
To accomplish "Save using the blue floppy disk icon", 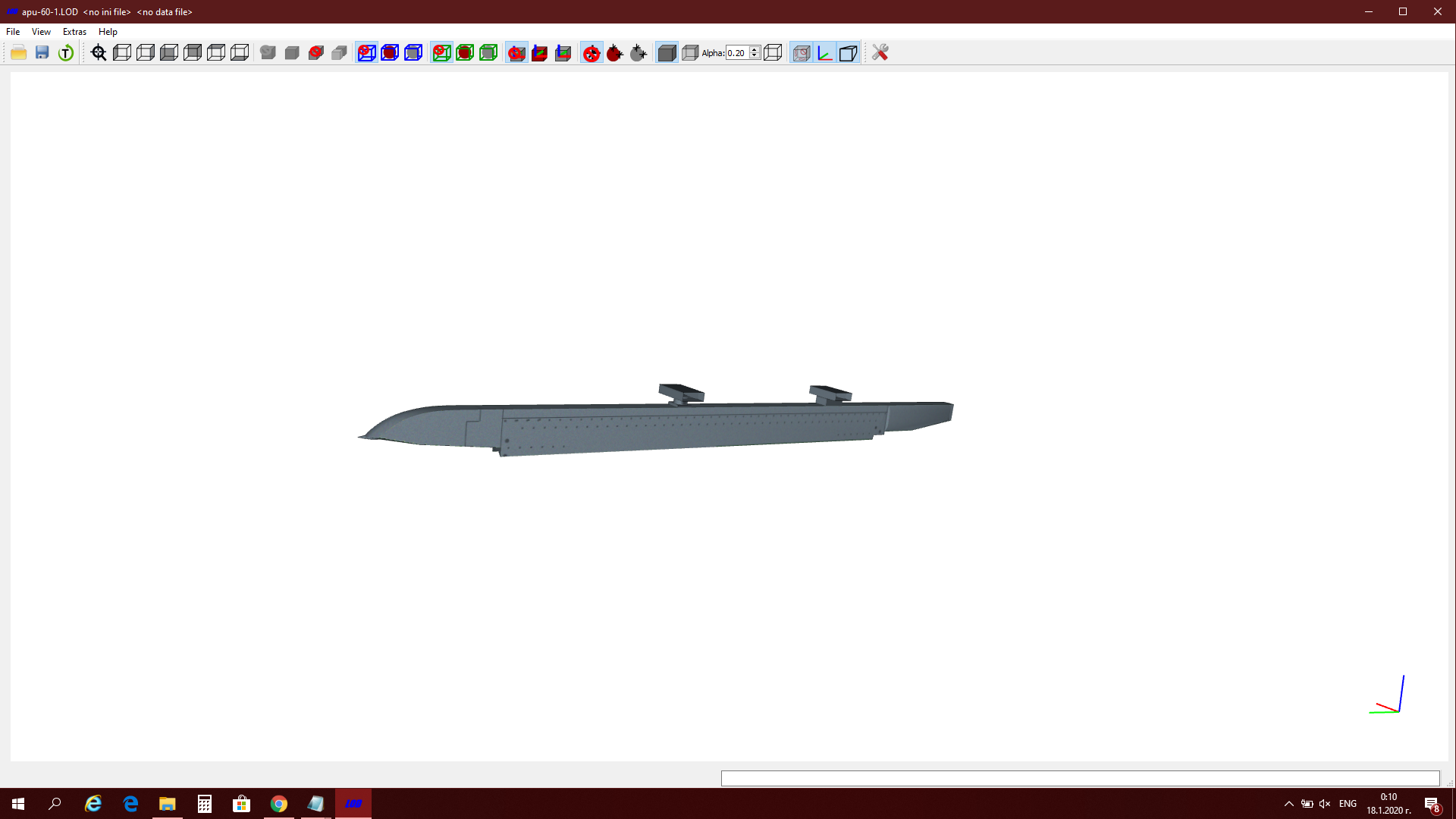I will click(42, 52).
